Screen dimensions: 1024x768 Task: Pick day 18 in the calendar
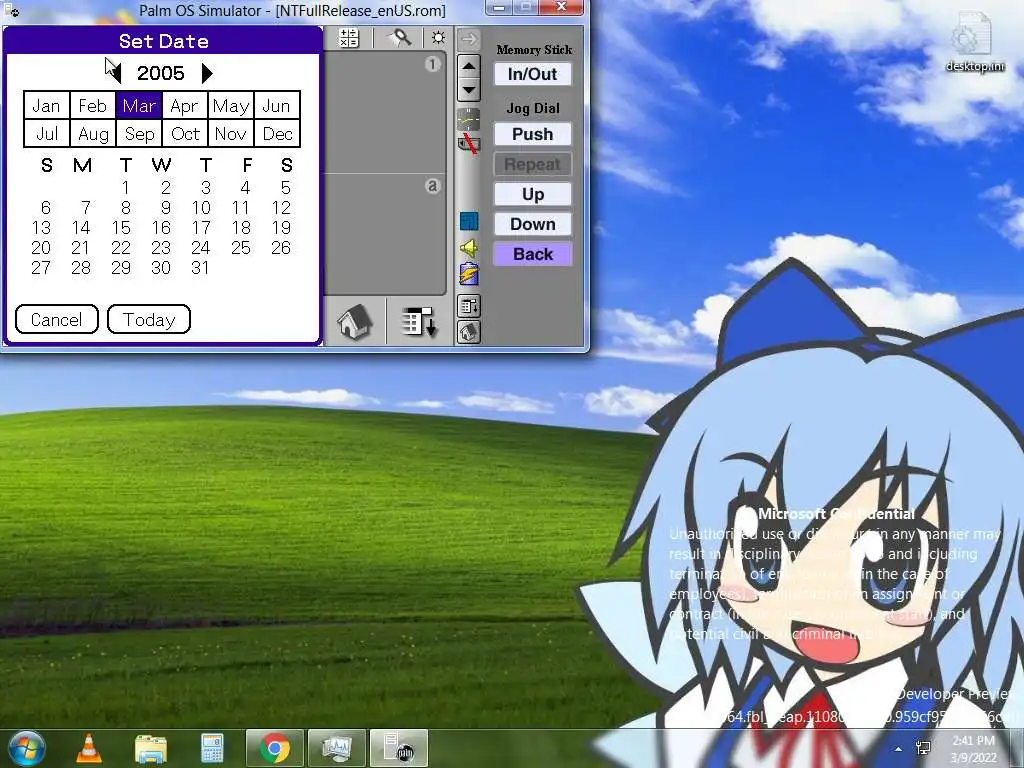pos(241,227)
